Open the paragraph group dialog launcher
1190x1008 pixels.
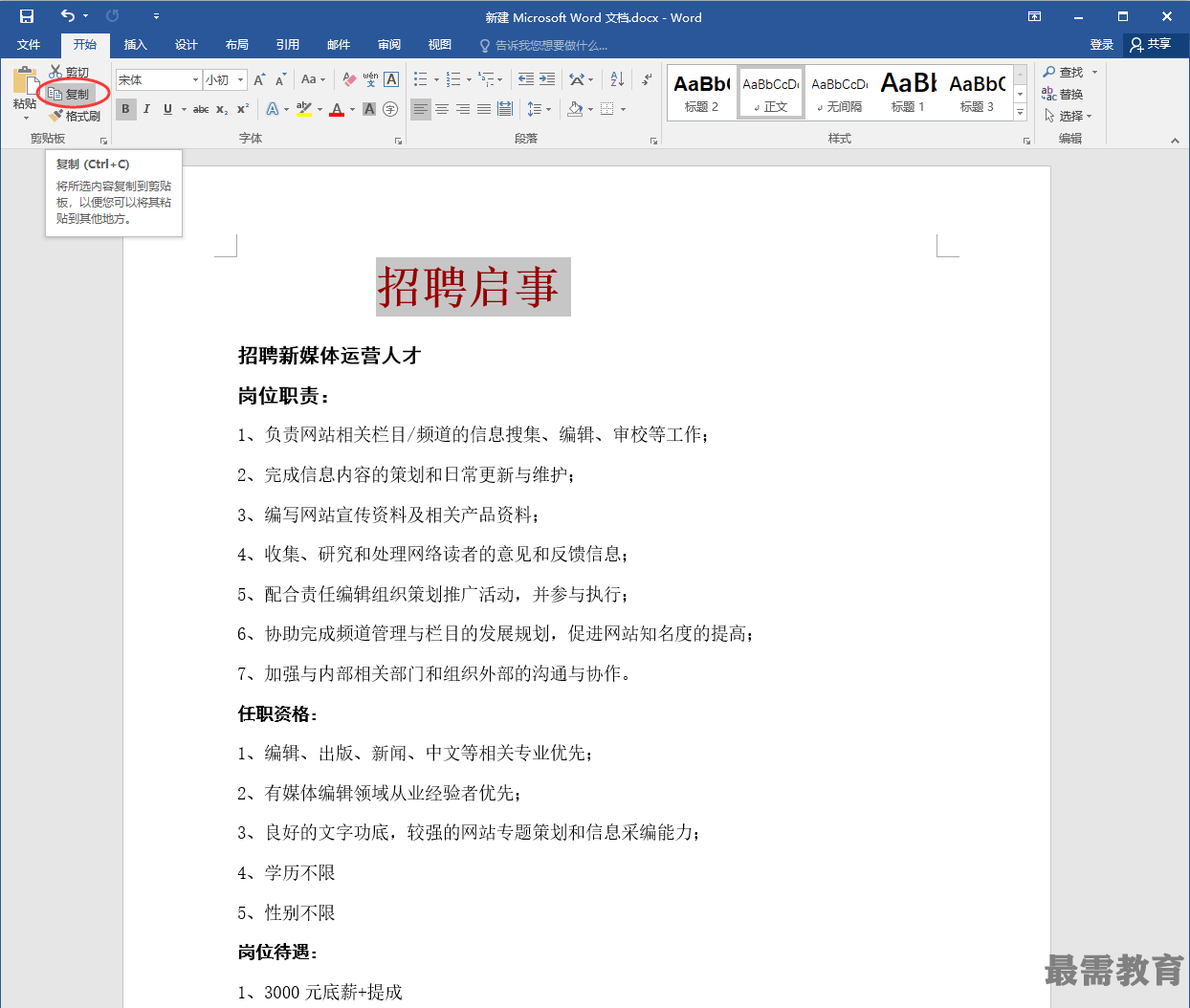[653, 141]
